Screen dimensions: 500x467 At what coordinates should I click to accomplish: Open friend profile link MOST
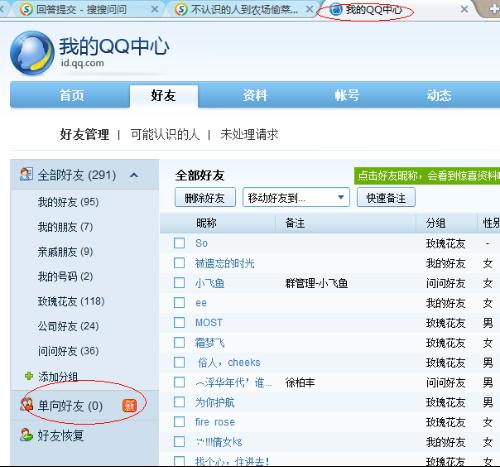pos(209,323)
